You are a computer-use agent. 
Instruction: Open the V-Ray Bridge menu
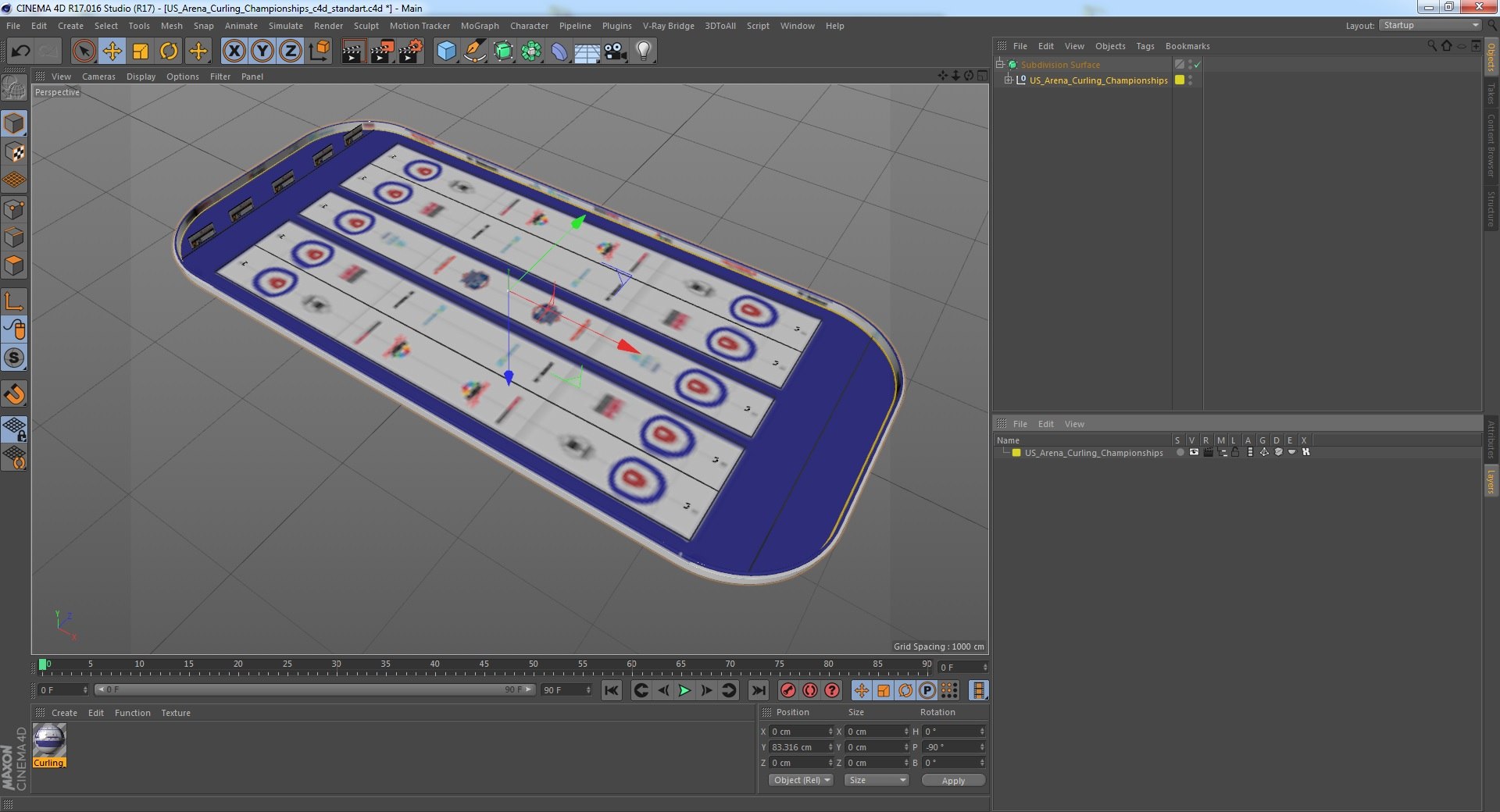(x=668, y=26)
